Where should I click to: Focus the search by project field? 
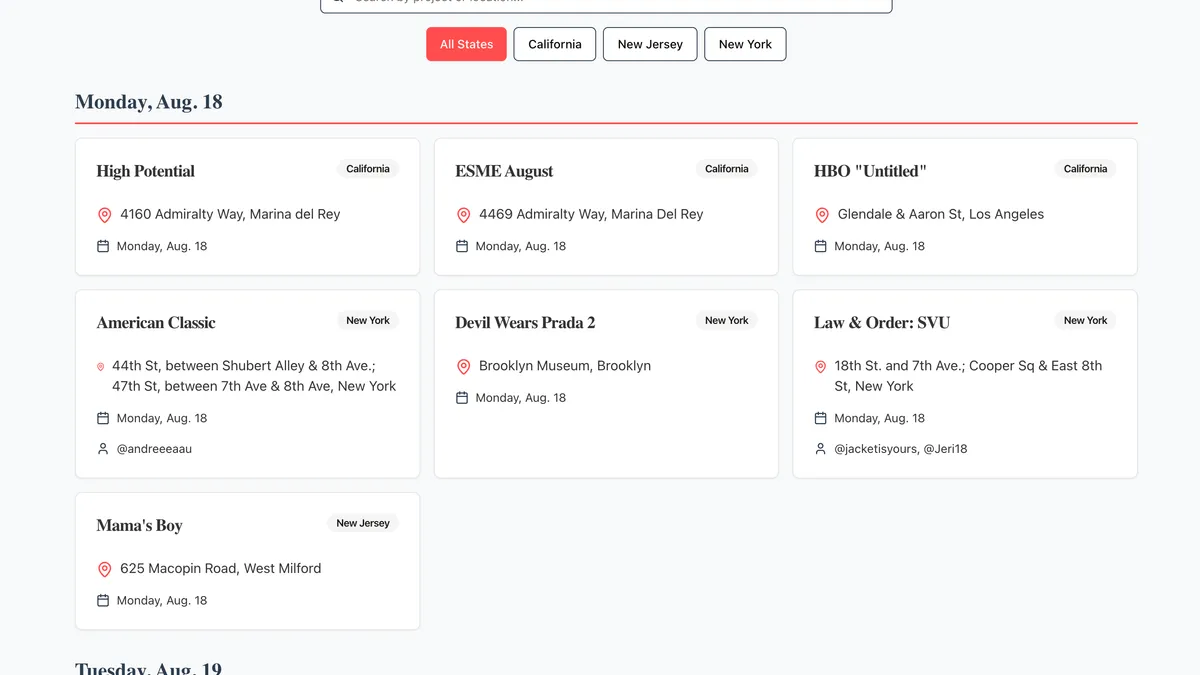(x=606, y=4)
